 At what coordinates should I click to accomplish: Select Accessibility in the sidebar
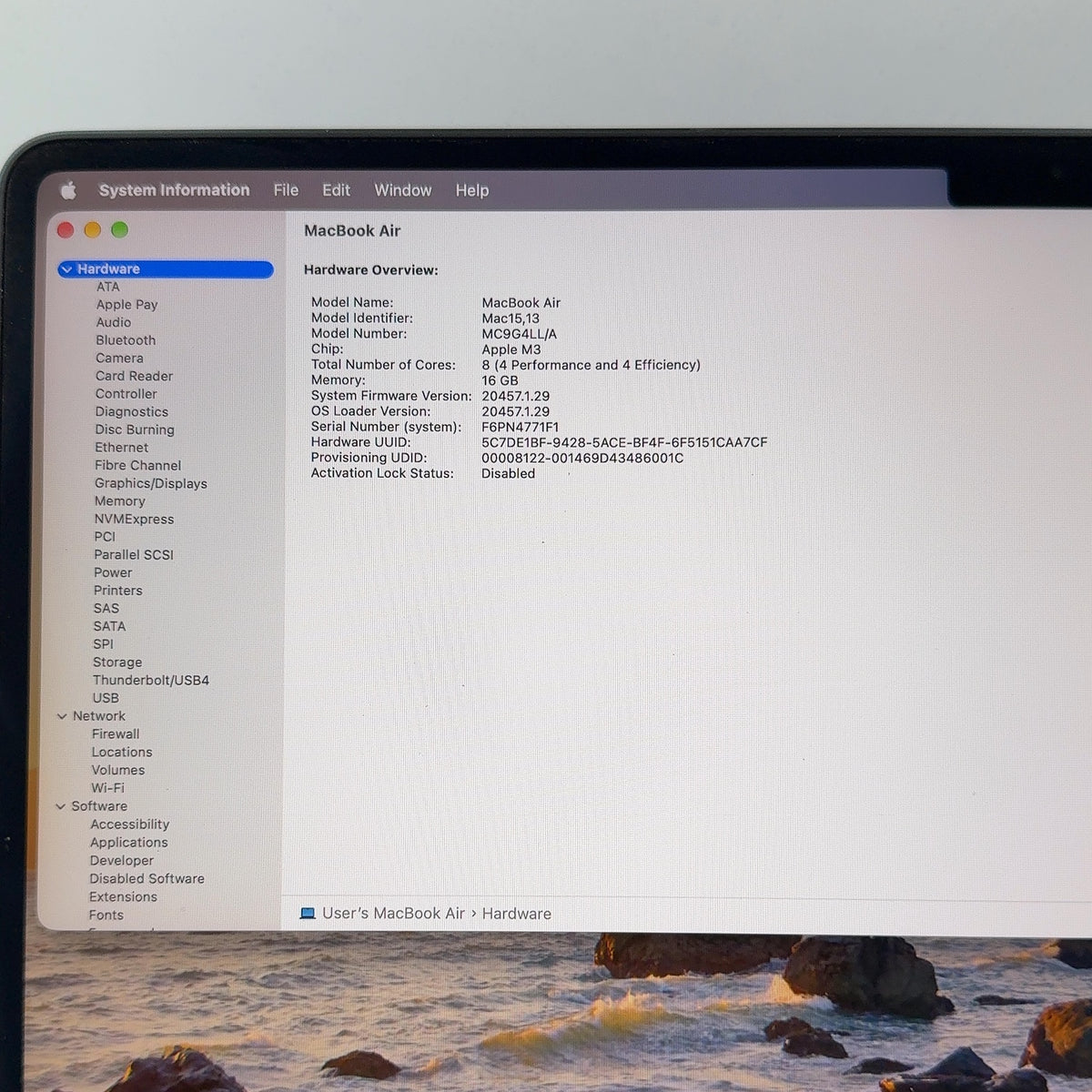pyautogui.click(x=129, y=824)
